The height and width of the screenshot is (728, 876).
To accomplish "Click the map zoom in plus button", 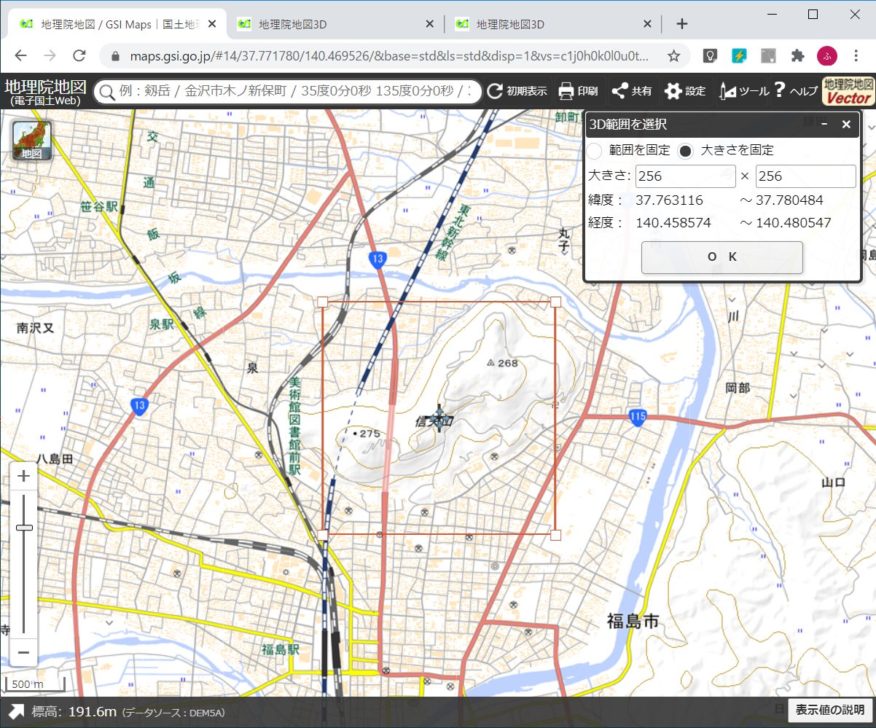I will tap(24, 477).
